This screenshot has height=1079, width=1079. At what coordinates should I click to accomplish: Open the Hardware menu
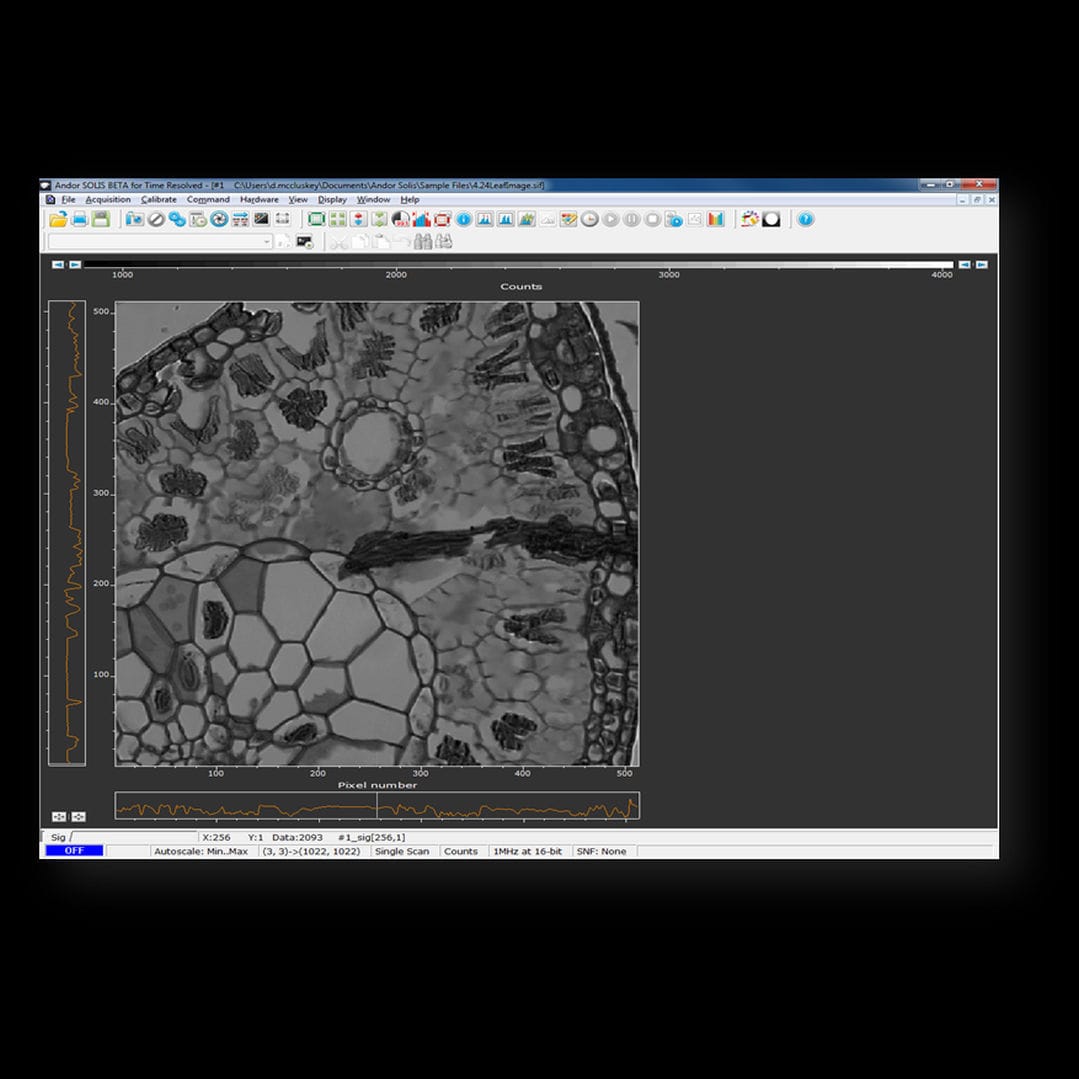pyautogui.click(x=259, y=200)
